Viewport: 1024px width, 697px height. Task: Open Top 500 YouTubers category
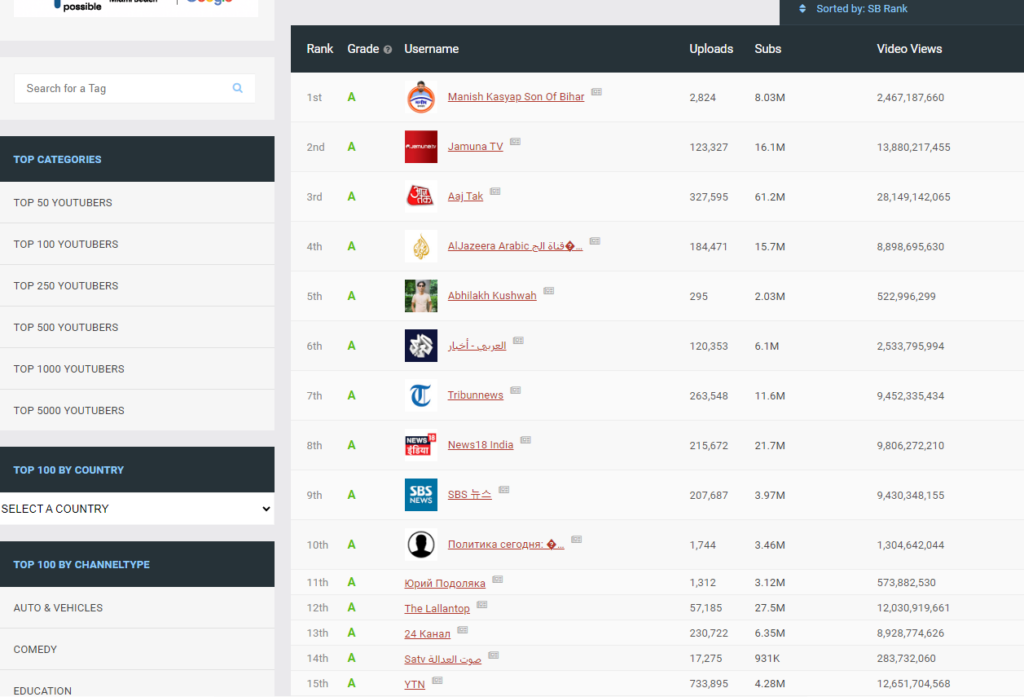pos(137,327)
